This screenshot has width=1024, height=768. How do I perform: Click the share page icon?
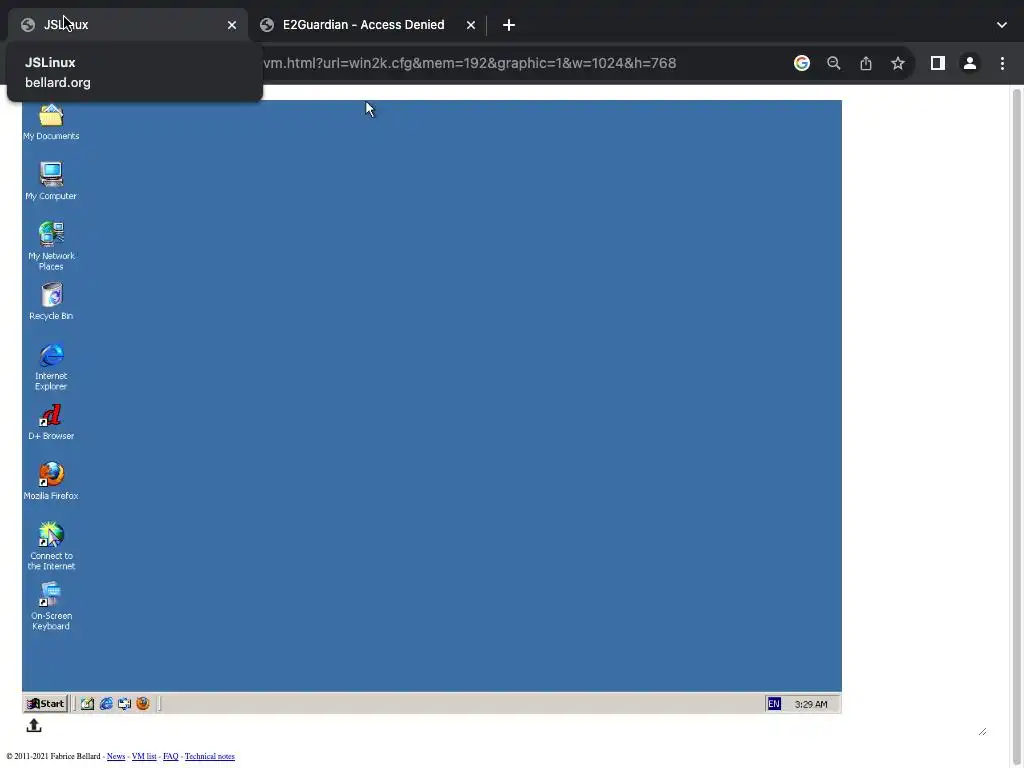pyautogui.click(x=866, y=63)
